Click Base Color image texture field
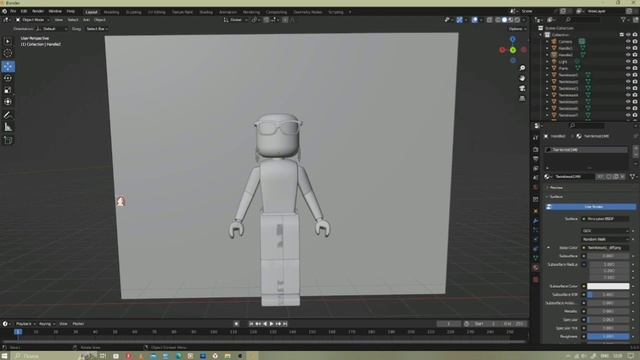Image resolution: width=640 pixels, height=360 pixels. [606, 248]
